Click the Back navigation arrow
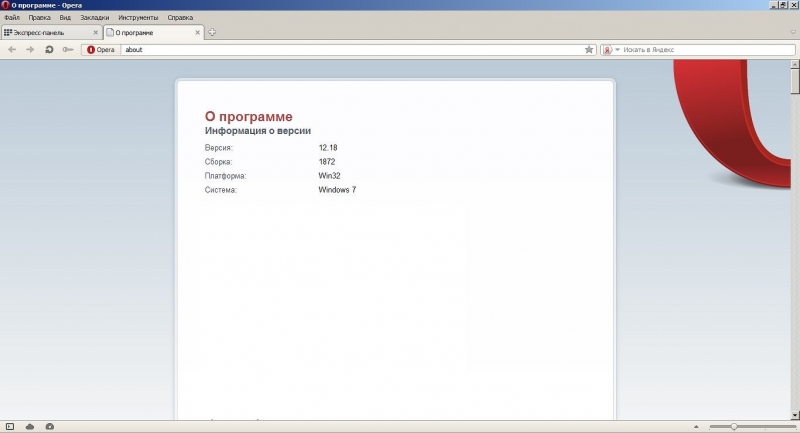Image resolution: width=800 pixels, height=433 pixels. [x=12, y=49]
